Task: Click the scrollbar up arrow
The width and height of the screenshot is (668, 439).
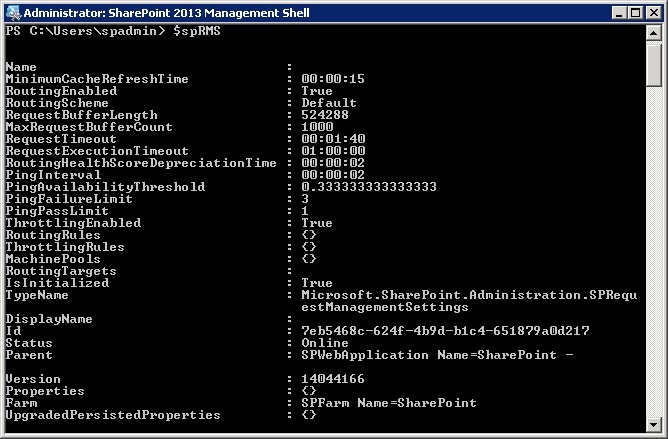Action: tap(654, 33)
